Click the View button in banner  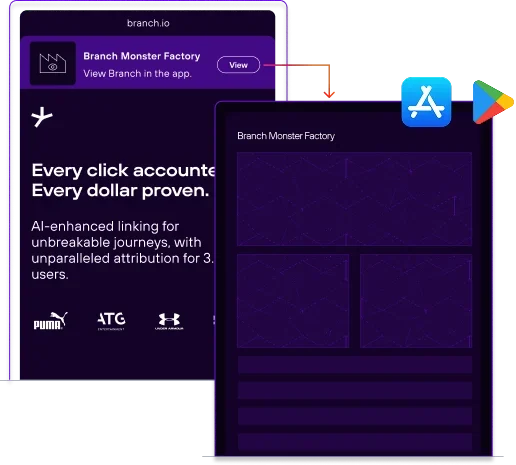[238, 65]
